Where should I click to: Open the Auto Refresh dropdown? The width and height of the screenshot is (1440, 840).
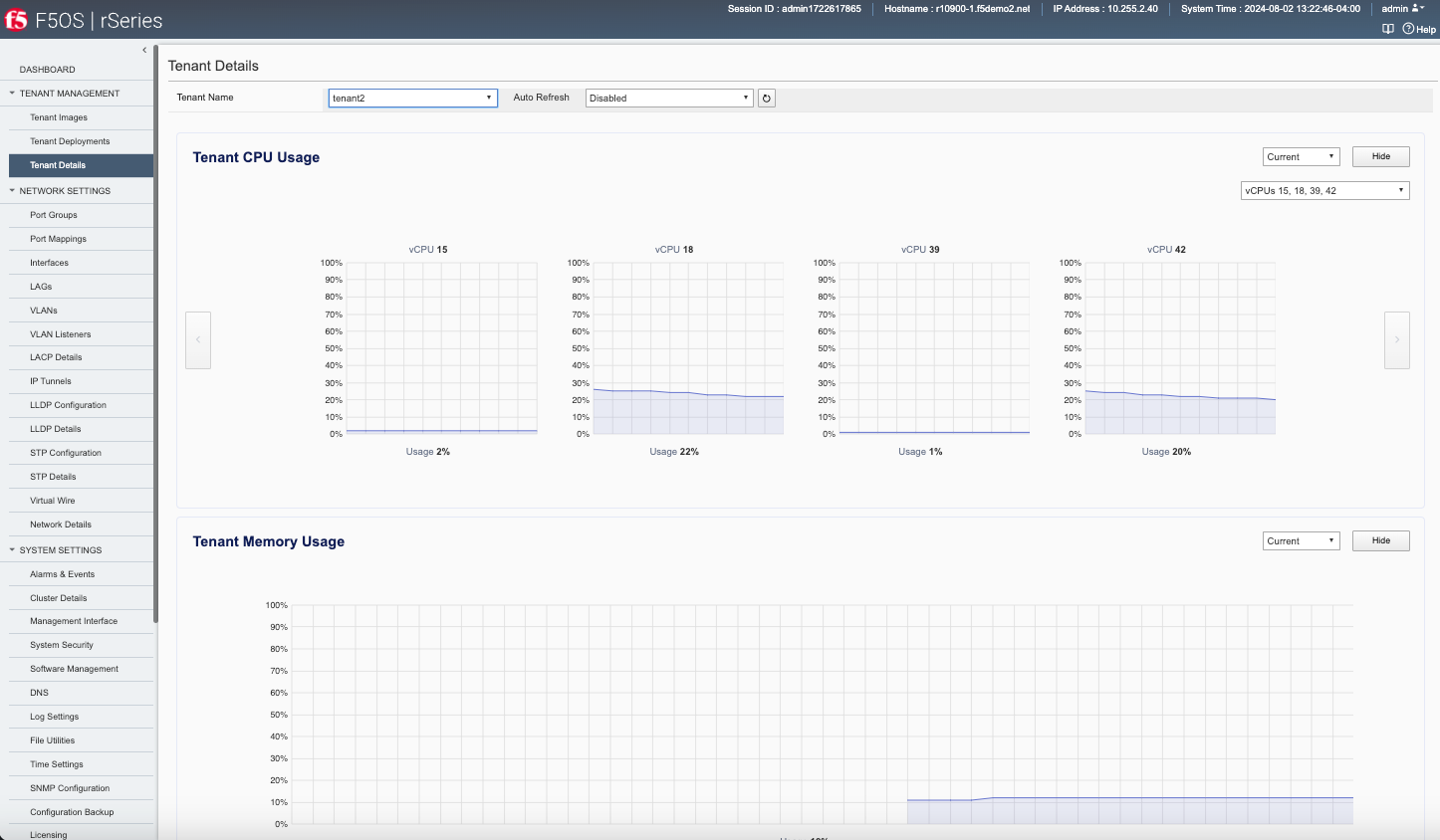669,98
